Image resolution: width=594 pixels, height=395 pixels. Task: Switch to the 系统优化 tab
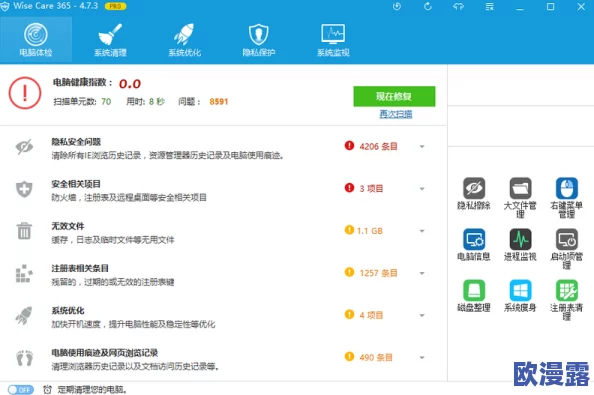(x=184, y=40)
